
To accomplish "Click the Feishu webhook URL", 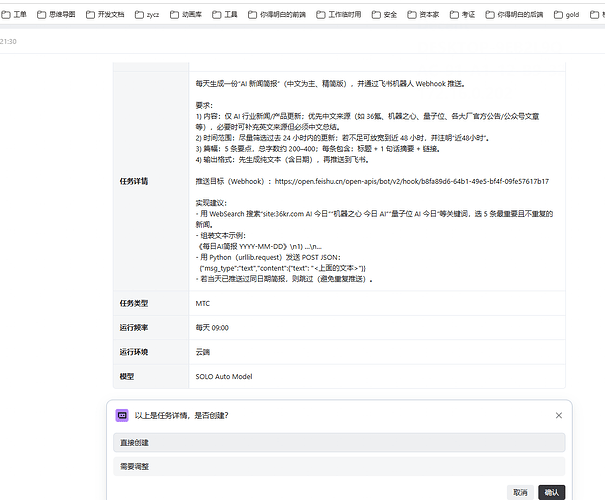I will (412, 181).
